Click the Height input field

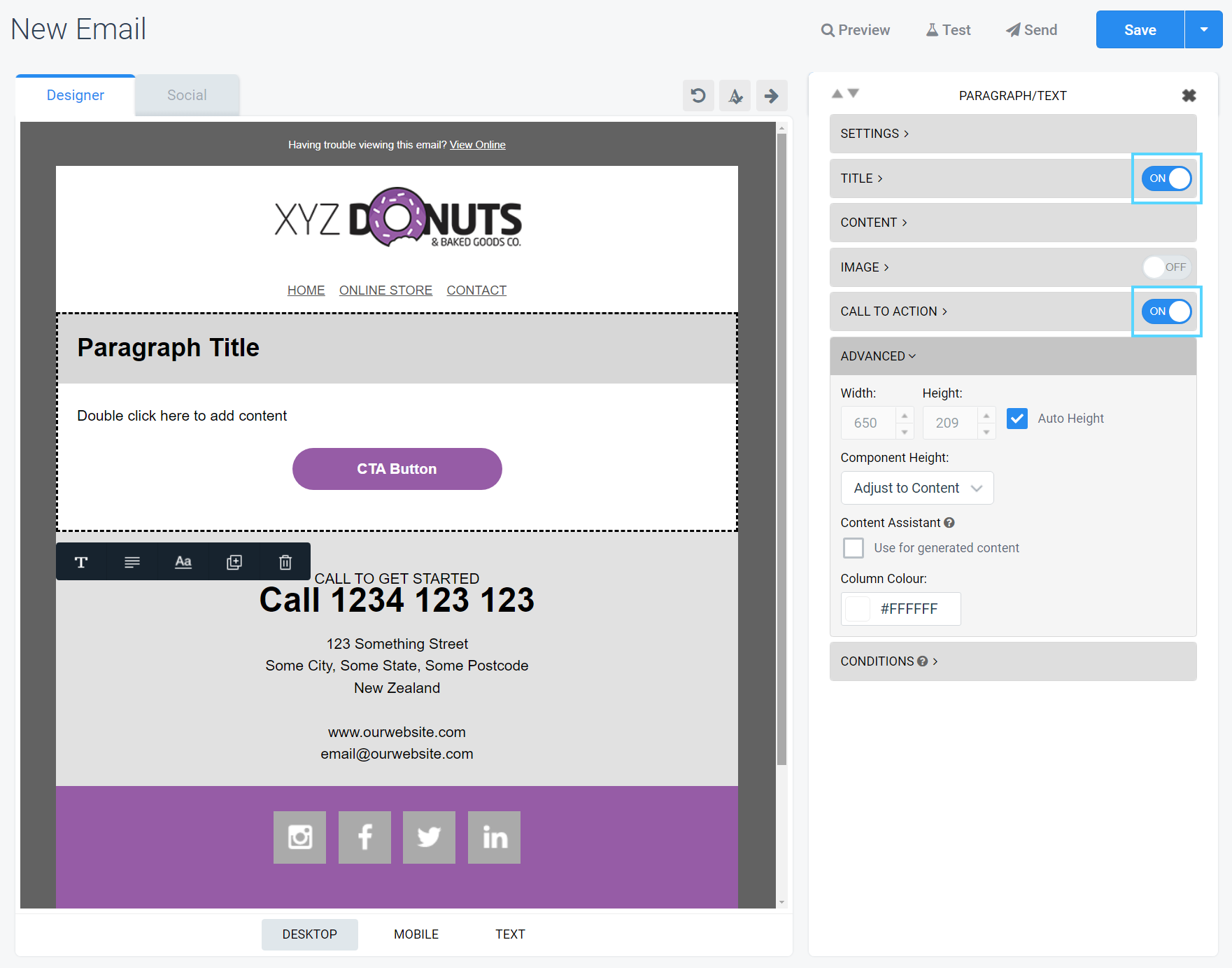tap(950, 423)
